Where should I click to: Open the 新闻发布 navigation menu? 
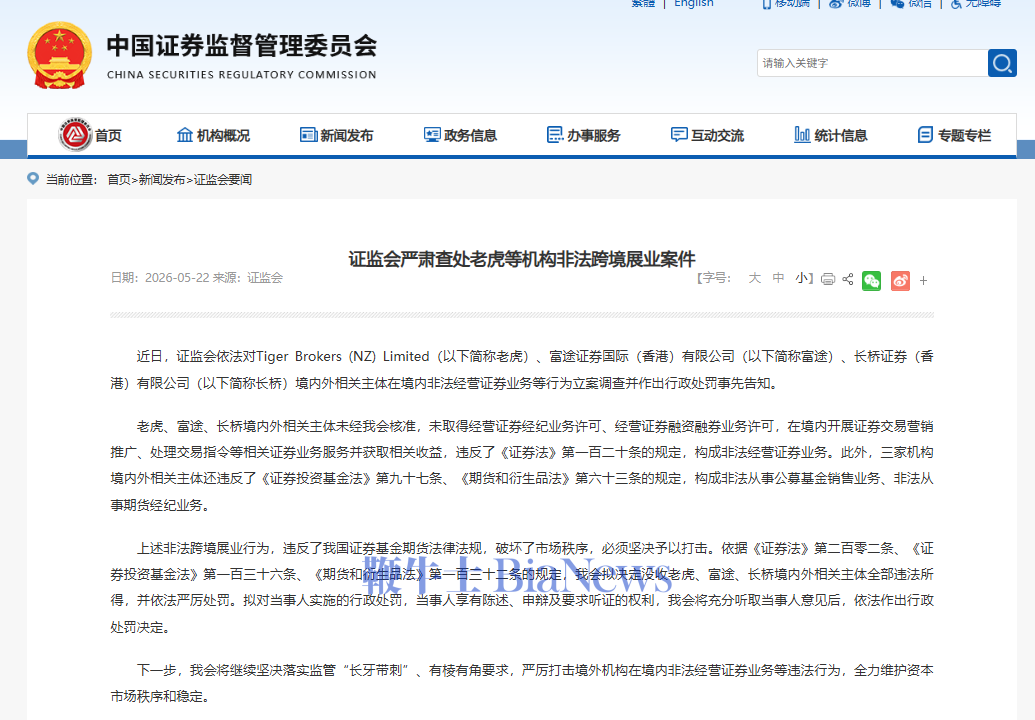(347, 135)
